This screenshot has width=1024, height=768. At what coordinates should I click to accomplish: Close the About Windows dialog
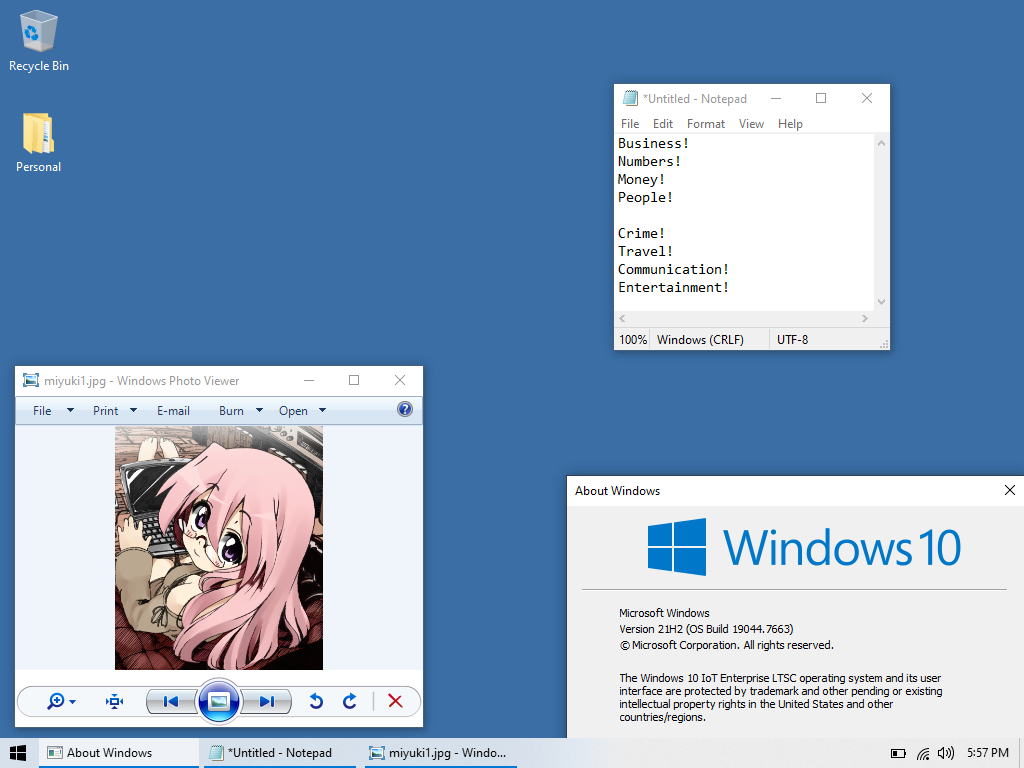(x=1010, y=490)
